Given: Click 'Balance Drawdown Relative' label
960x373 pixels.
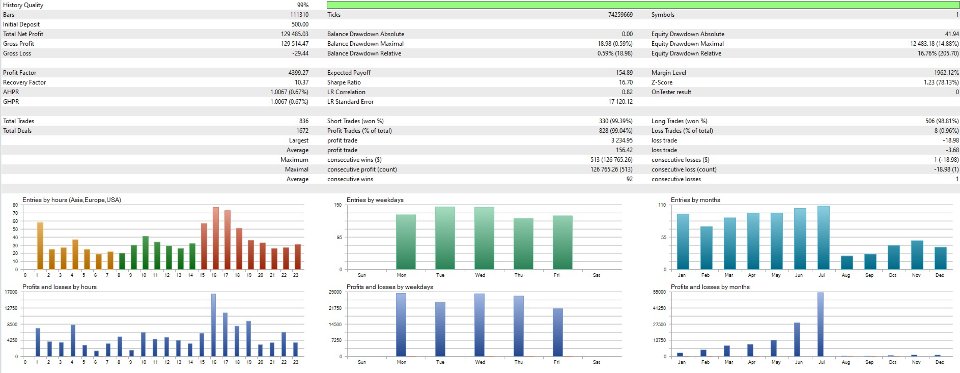Looking at the screenshot, I should [x=366, y=54].
